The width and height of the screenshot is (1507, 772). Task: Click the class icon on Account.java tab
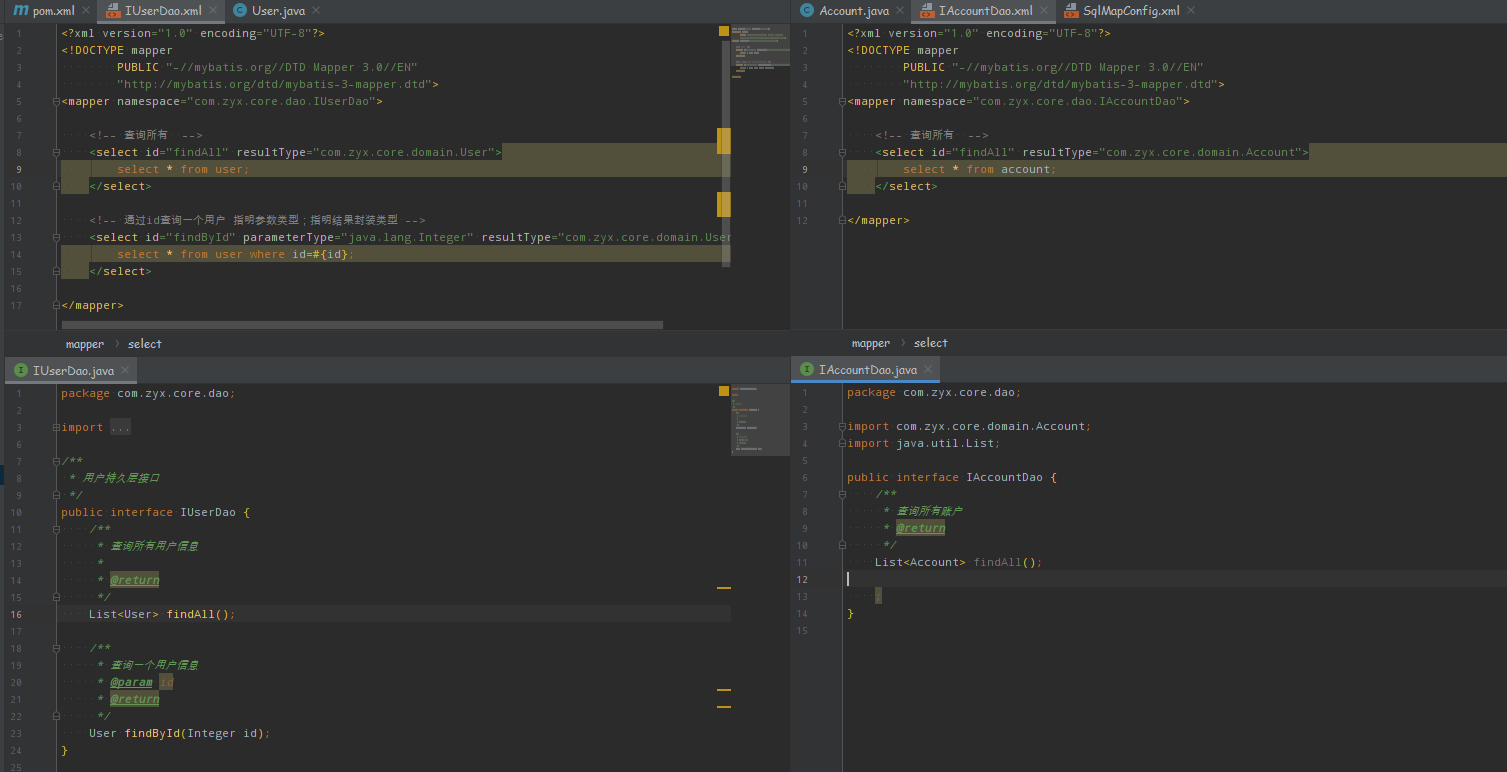point(806,11)
